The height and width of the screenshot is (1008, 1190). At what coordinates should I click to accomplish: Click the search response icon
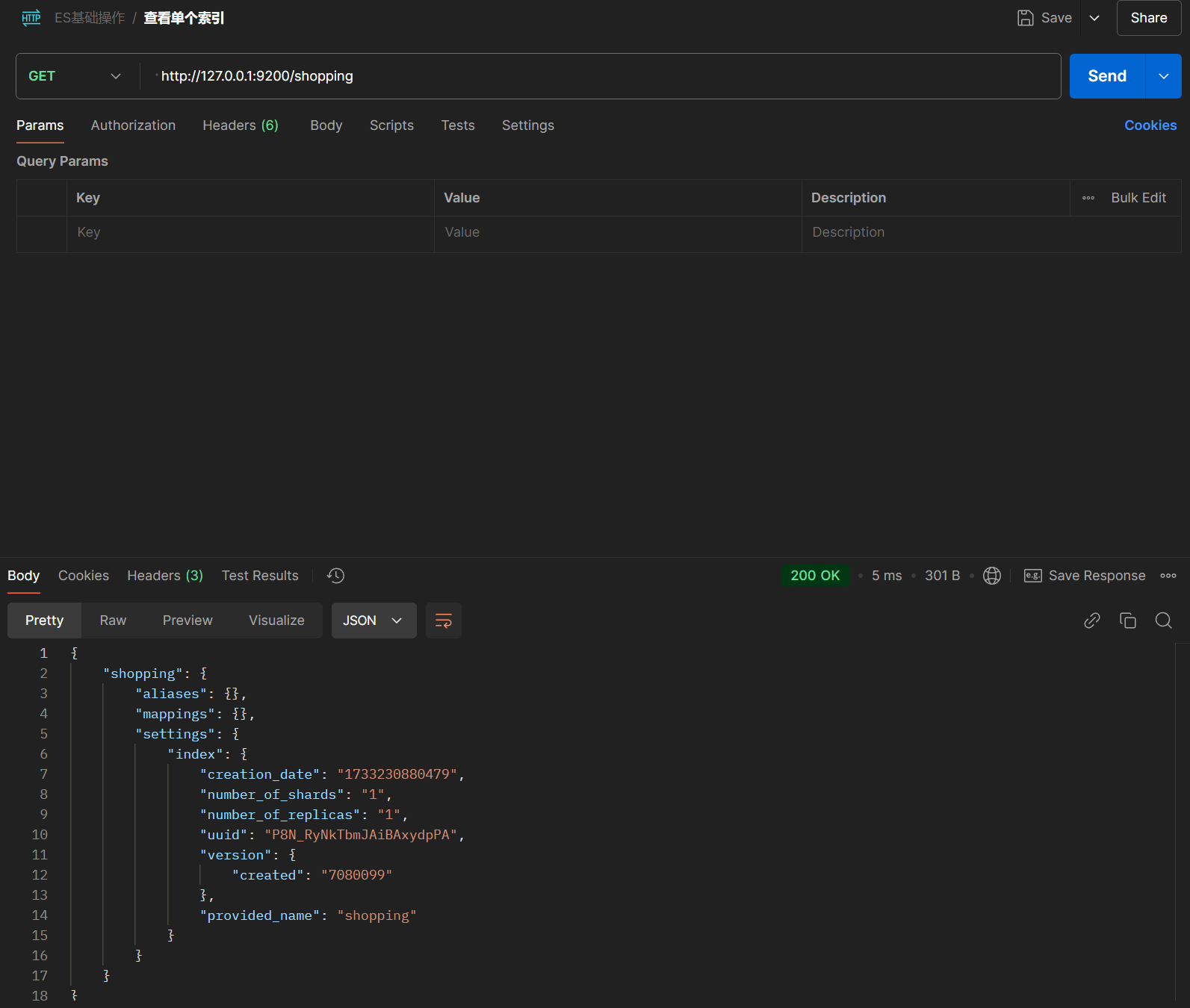pos(1164,620)
